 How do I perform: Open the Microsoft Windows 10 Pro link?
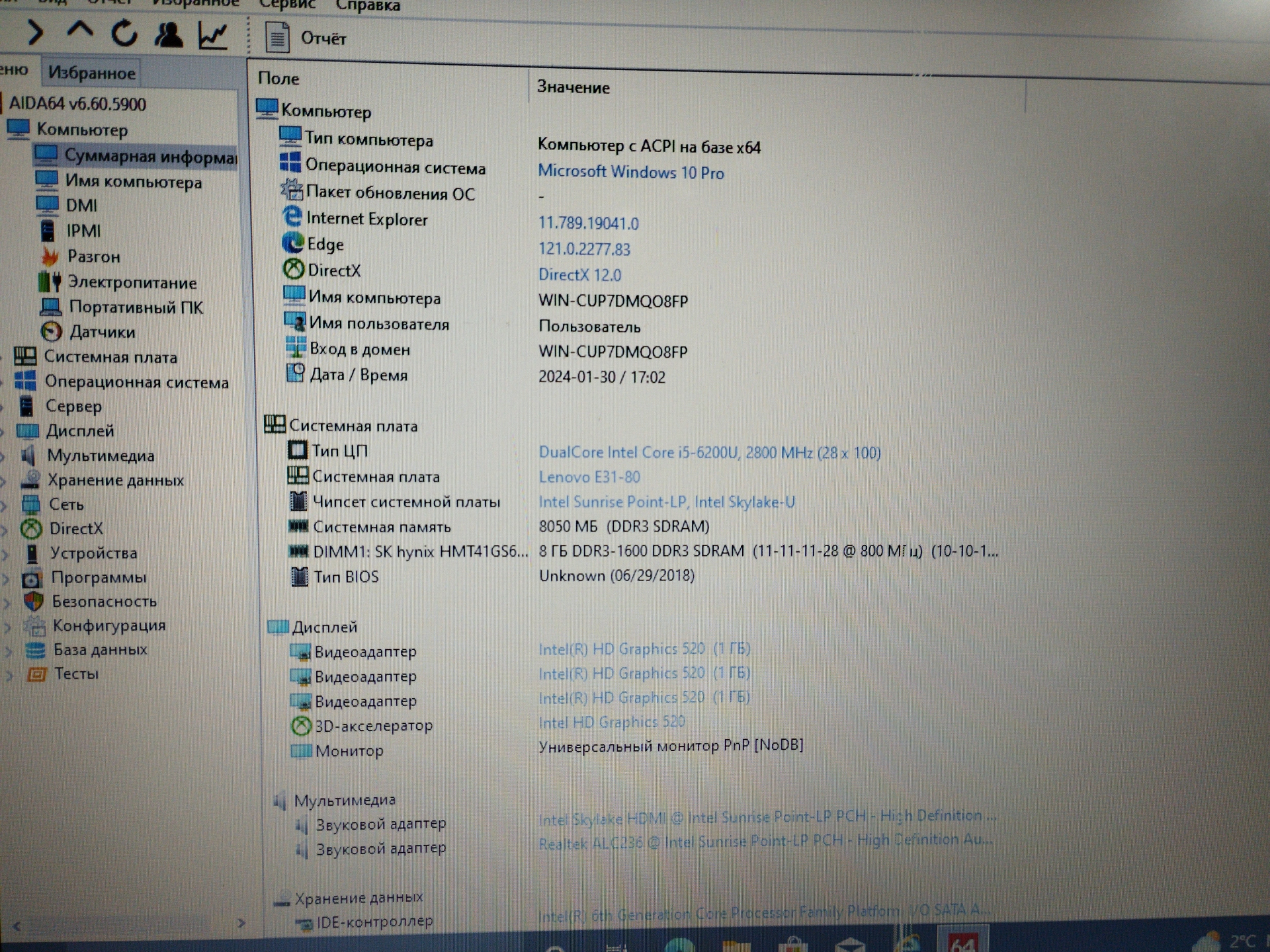point(630,172)
